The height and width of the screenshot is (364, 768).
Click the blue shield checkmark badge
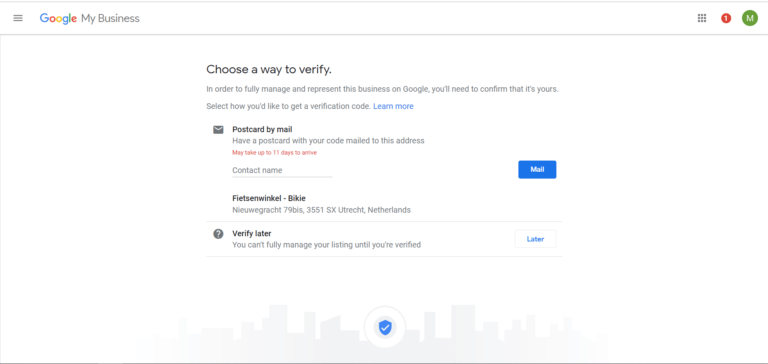[385, 327]
